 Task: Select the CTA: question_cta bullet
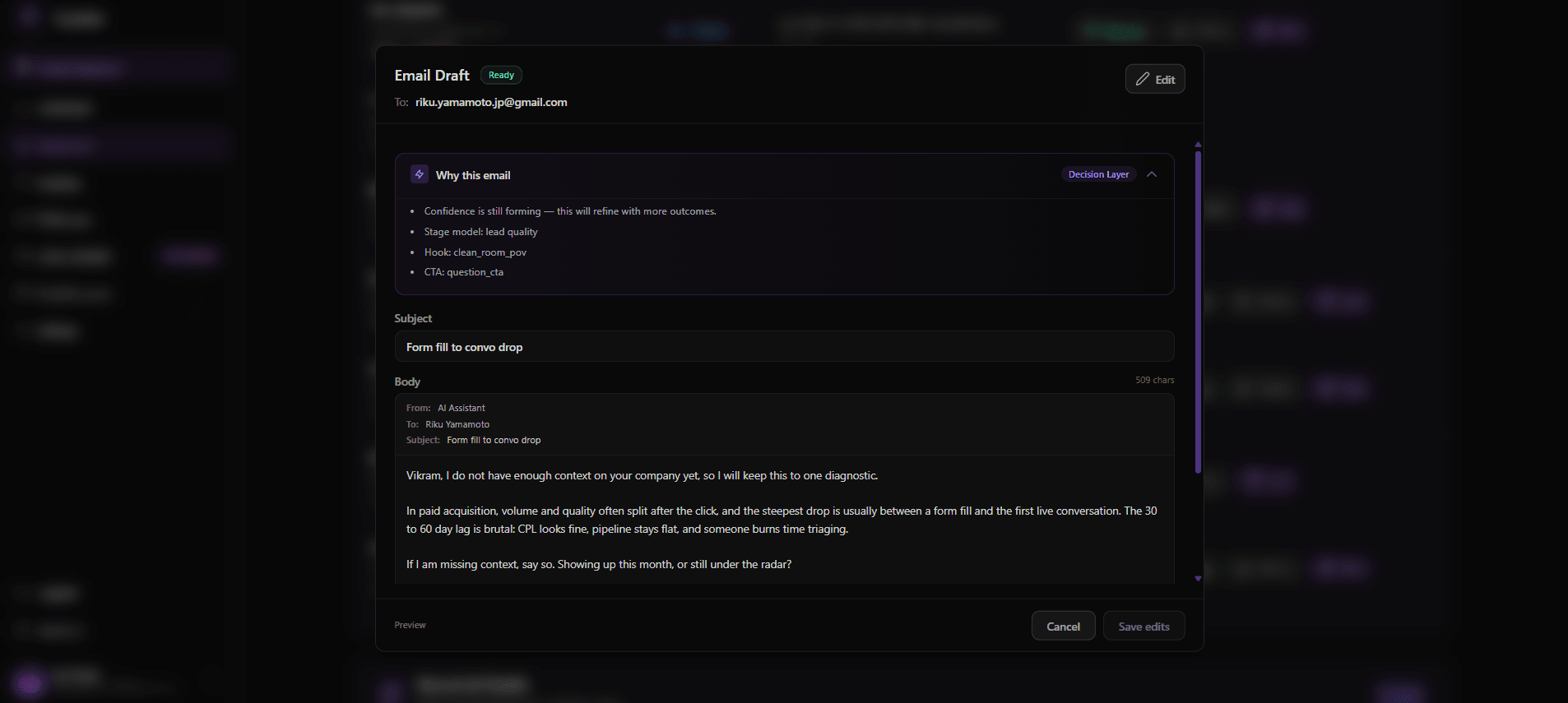click(463, 272)
